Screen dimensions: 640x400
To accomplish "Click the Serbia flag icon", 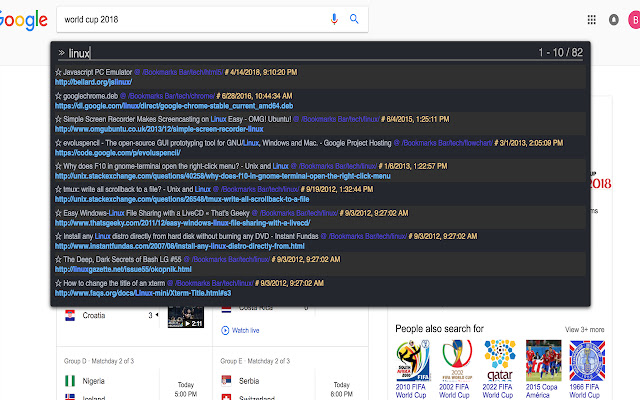I will (x=226, y=381).
